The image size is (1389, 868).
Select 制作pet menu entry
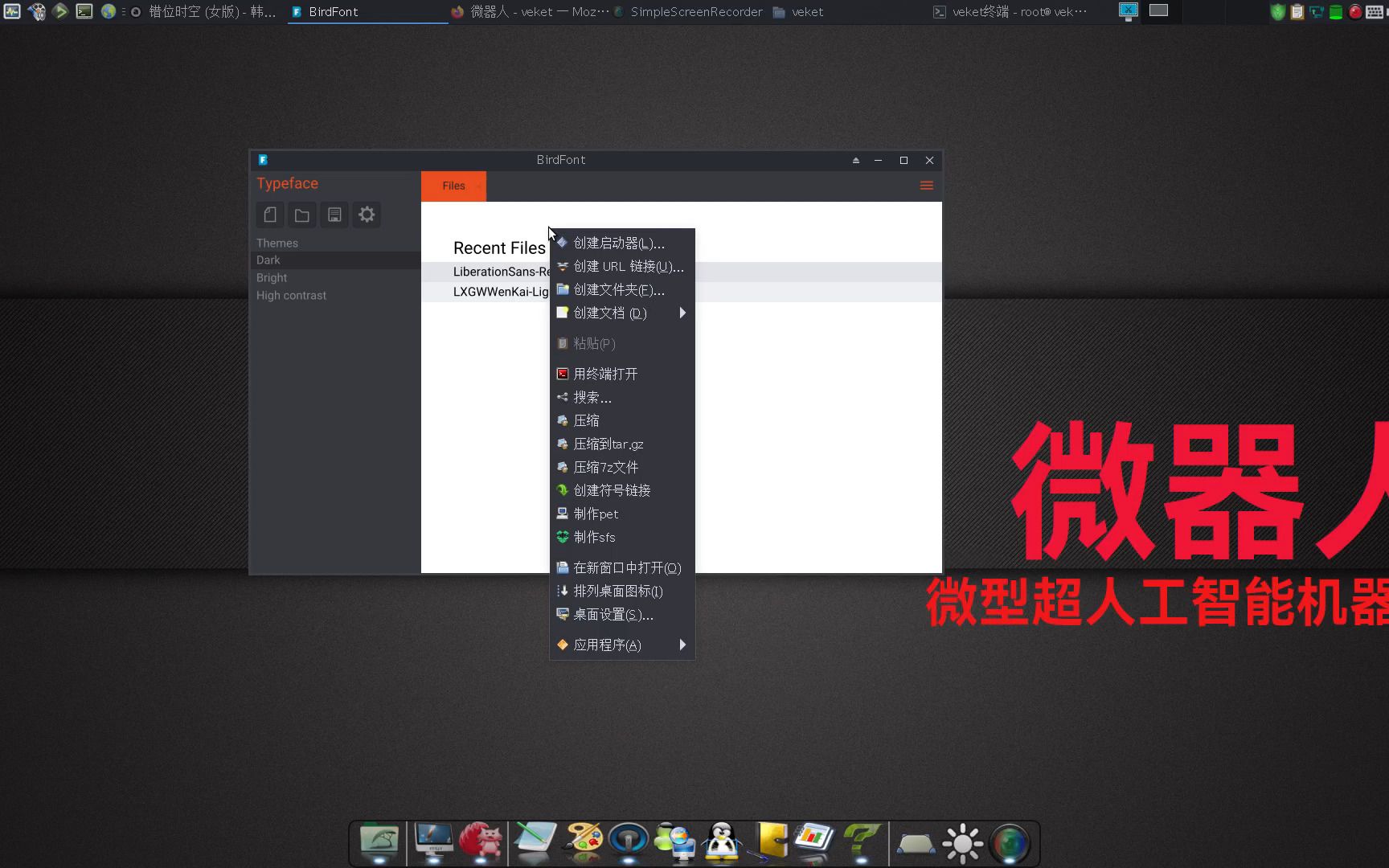[x=622, y=514]
